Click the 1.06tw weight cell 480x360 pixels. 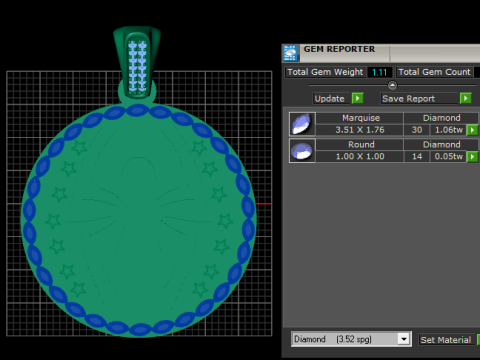pos(449,130)
